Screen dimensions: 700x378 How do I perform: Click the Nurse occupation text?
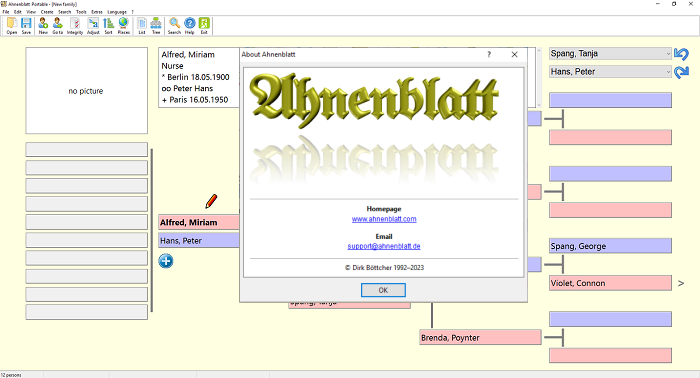pos(172,66)
